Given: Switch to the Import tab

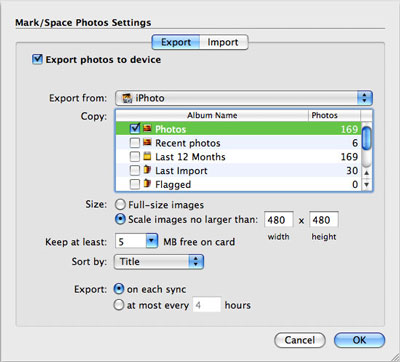Looking at the screenshot, I should pyautogui.click(x=223, y=42).
